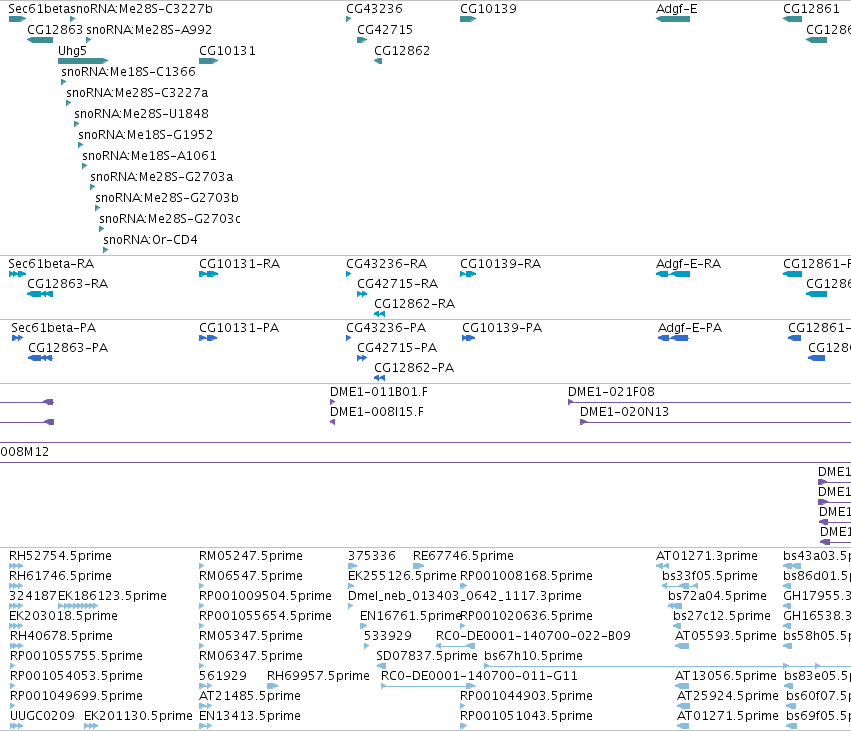Viewport: 851px width, 731px height.
Task: Click snoRNA:Me28S-U1848 label
Action: (x=142, y=114)
